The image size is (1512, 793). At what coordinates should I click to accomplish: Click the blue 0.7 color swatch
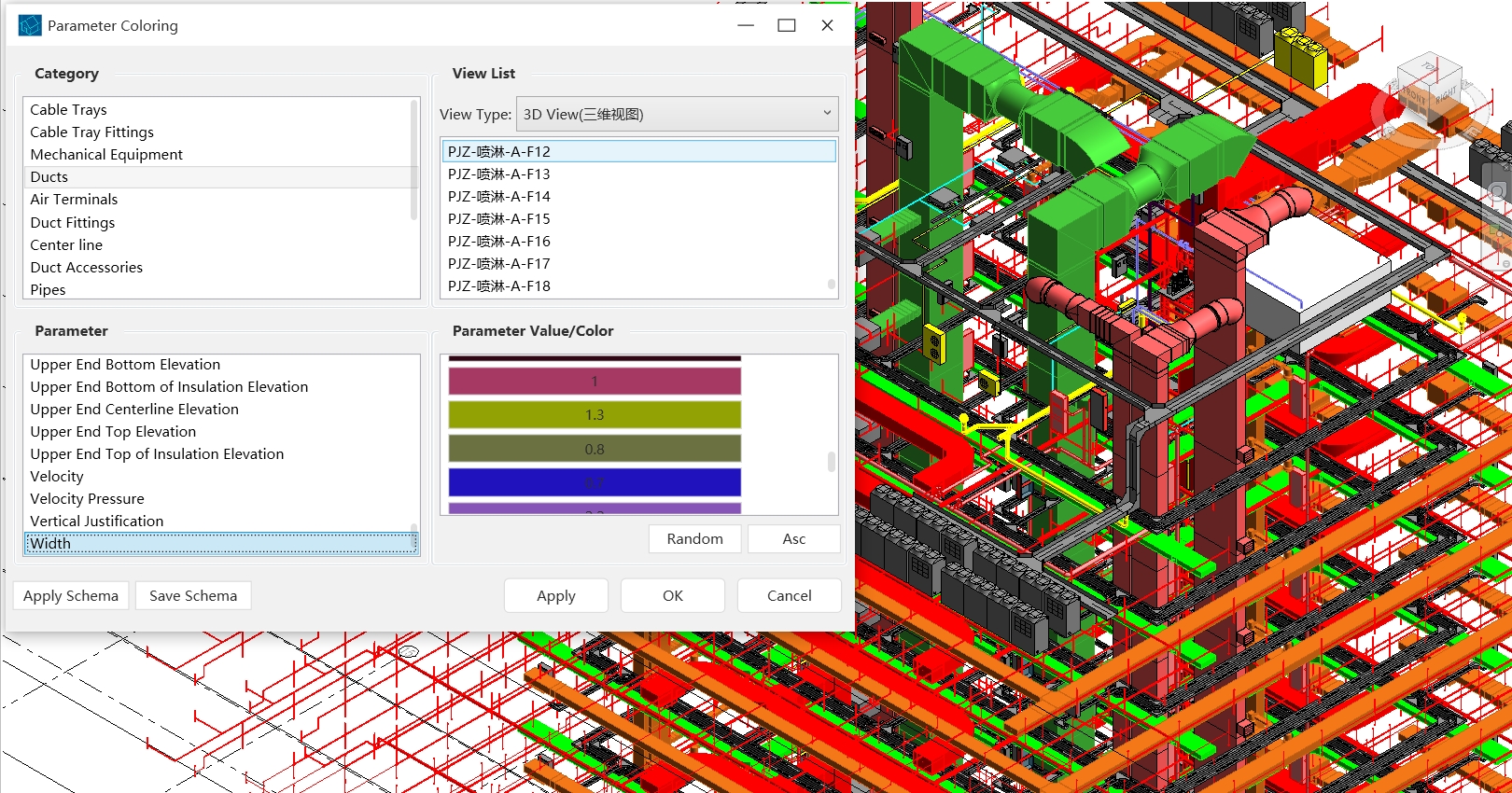point(595,482)
